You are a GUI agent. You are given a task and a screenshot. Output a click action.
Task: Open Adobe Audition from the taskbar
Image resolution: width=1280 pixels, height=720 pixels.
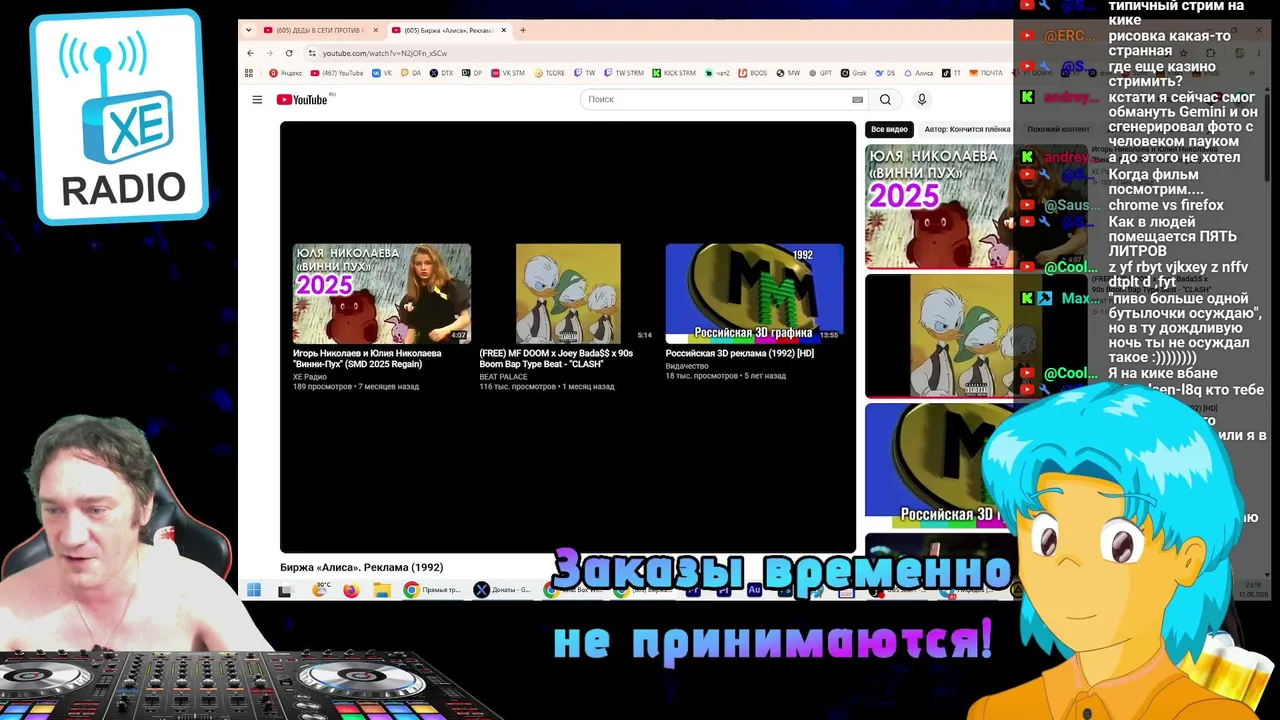point(755,590)
